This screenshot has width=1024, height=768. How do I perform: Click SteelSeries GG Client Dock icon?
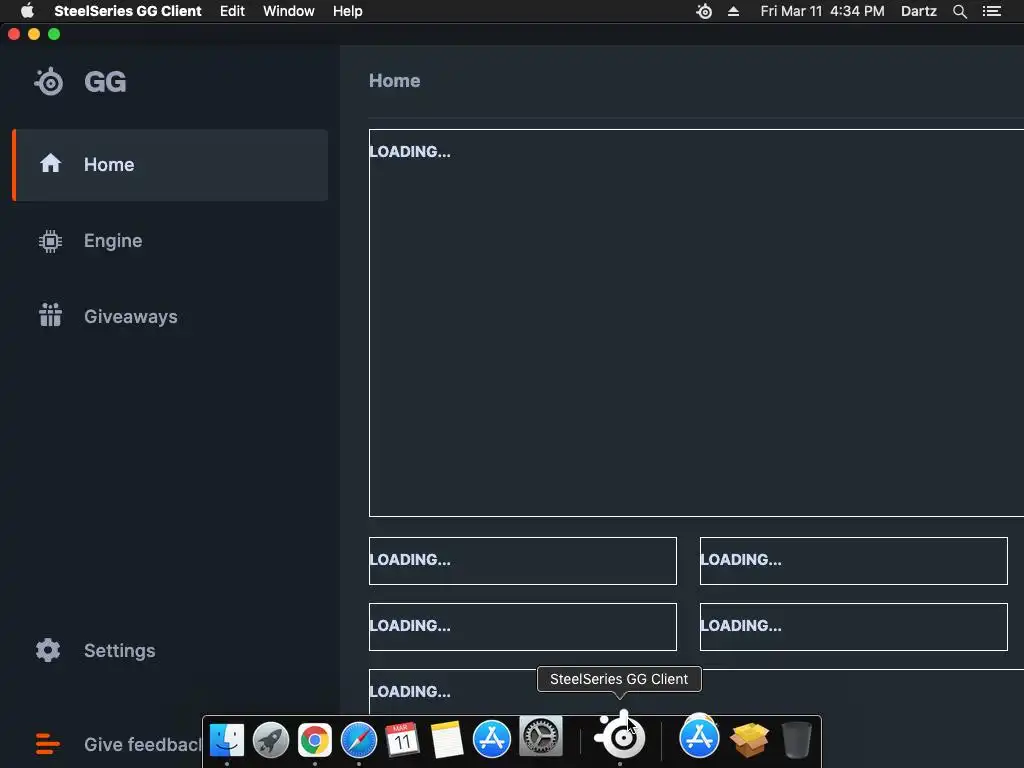click(620, 735)
